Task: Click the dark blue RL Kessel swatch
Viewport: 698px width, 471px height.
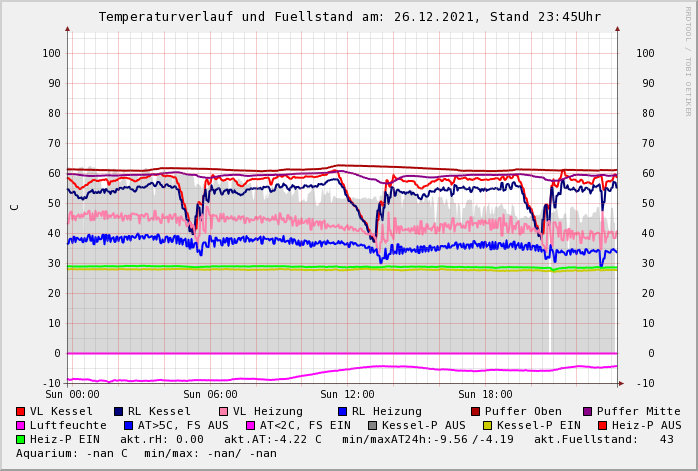Action: (x=119, y=412)
